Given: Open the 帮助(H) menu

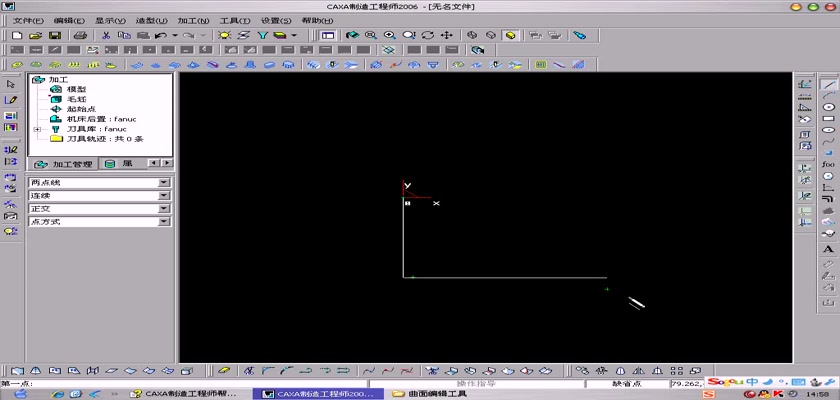Looking at the screenshot, I should coord(317,20).
